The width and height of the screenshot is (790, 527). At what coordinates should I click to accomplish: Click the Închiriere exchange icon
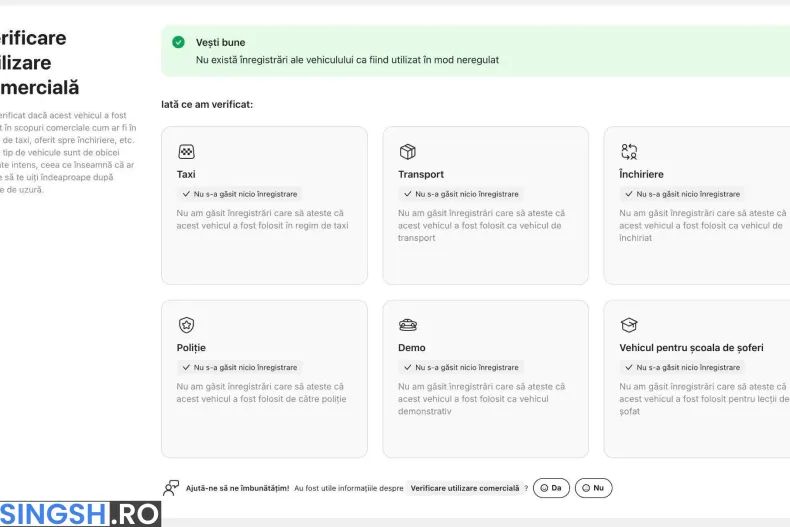coord(629,152)
